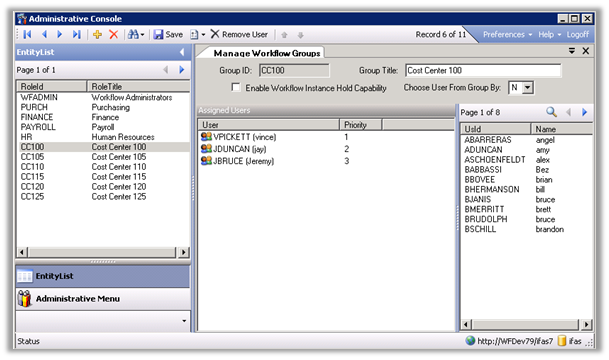Jump to last record in toolbar
Screen dimensions: 609x360
(77, 35)
